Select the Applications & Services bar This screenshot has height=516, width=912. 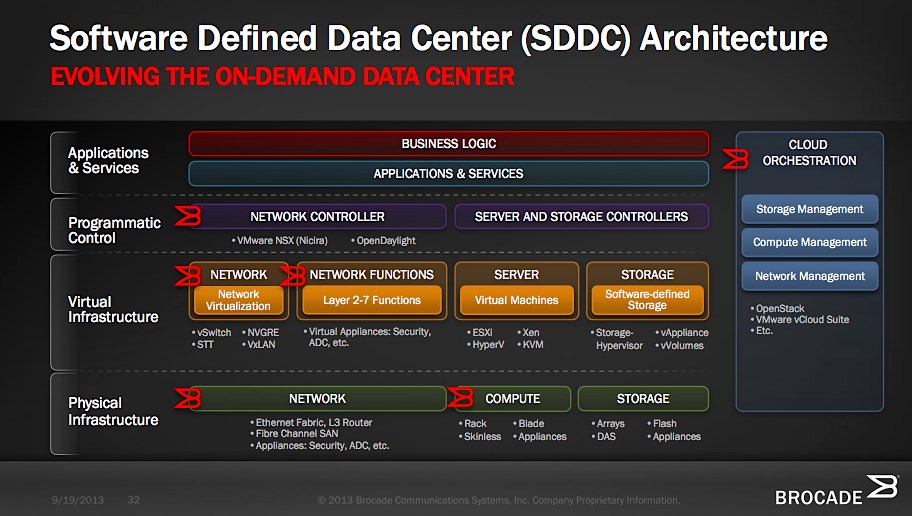(x=448, y=174)
